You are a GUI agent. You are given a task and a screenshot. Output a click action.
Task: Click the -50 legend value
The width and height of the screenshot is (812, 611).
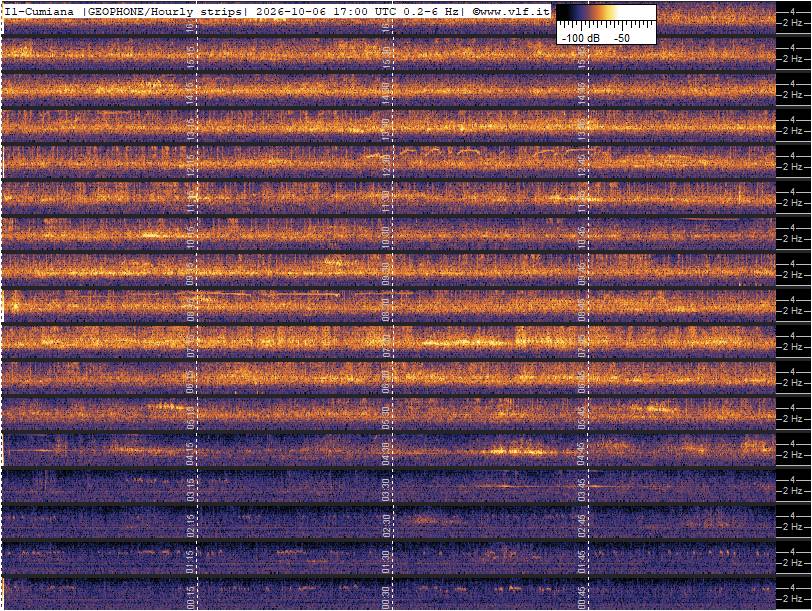coord(621,38)
